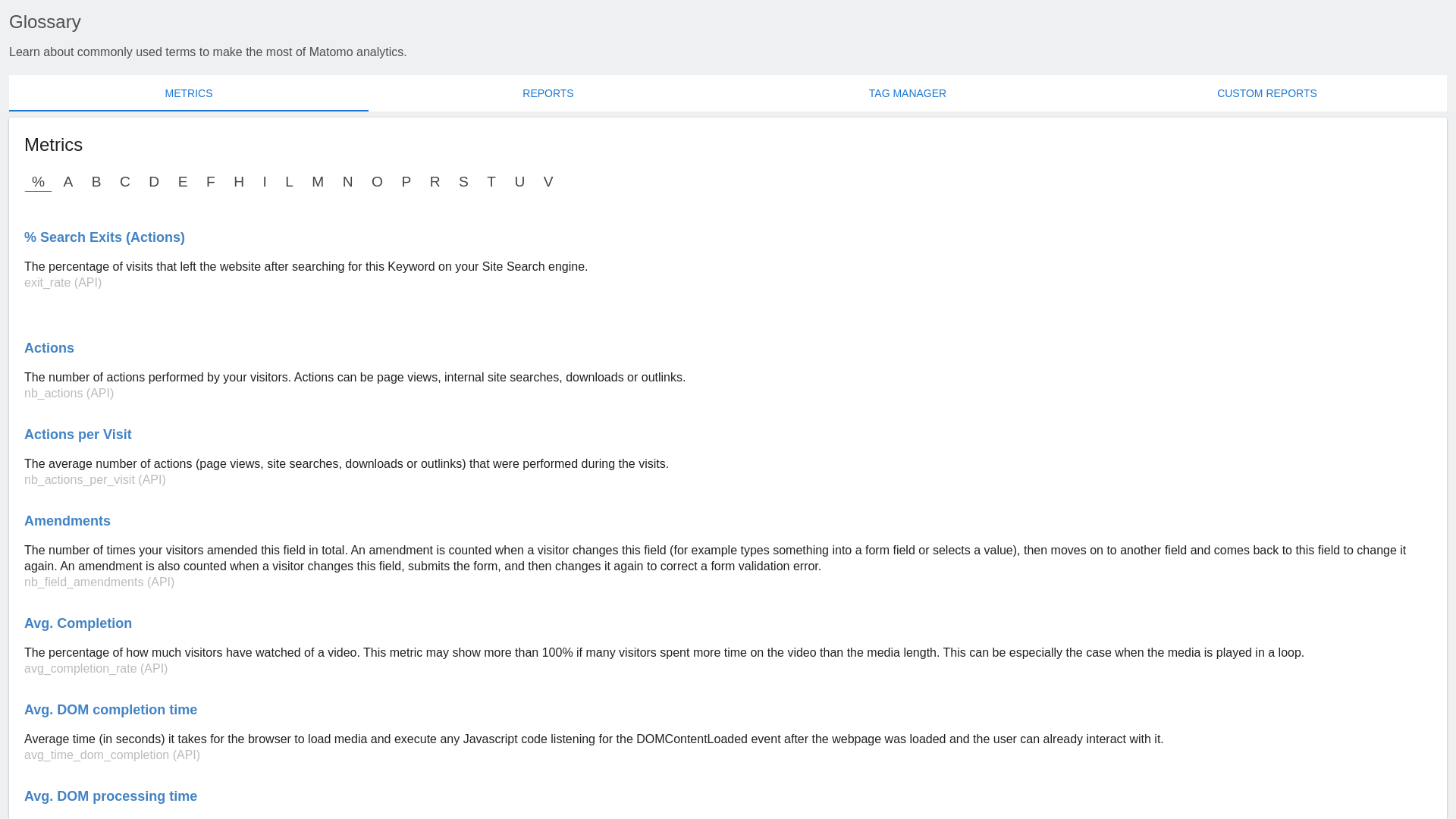Click the TAG MANAGER section

(x=907, y=93)
